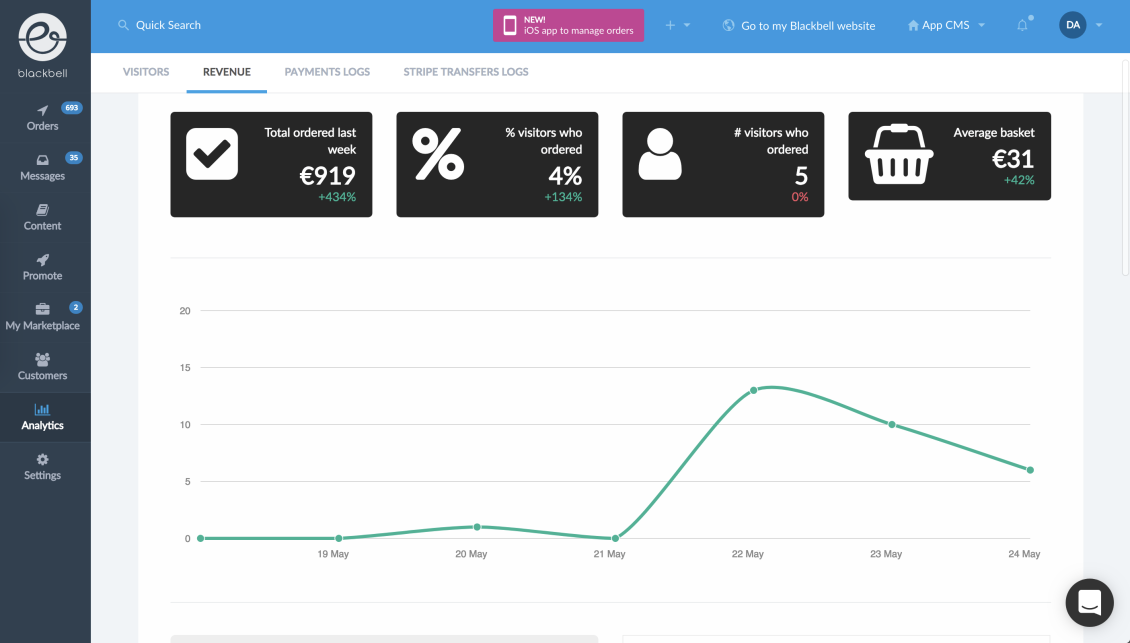The width and height of the screenshot is (1130, 643).
Task: Expand the App CMS dropdown
Action: 946,25
